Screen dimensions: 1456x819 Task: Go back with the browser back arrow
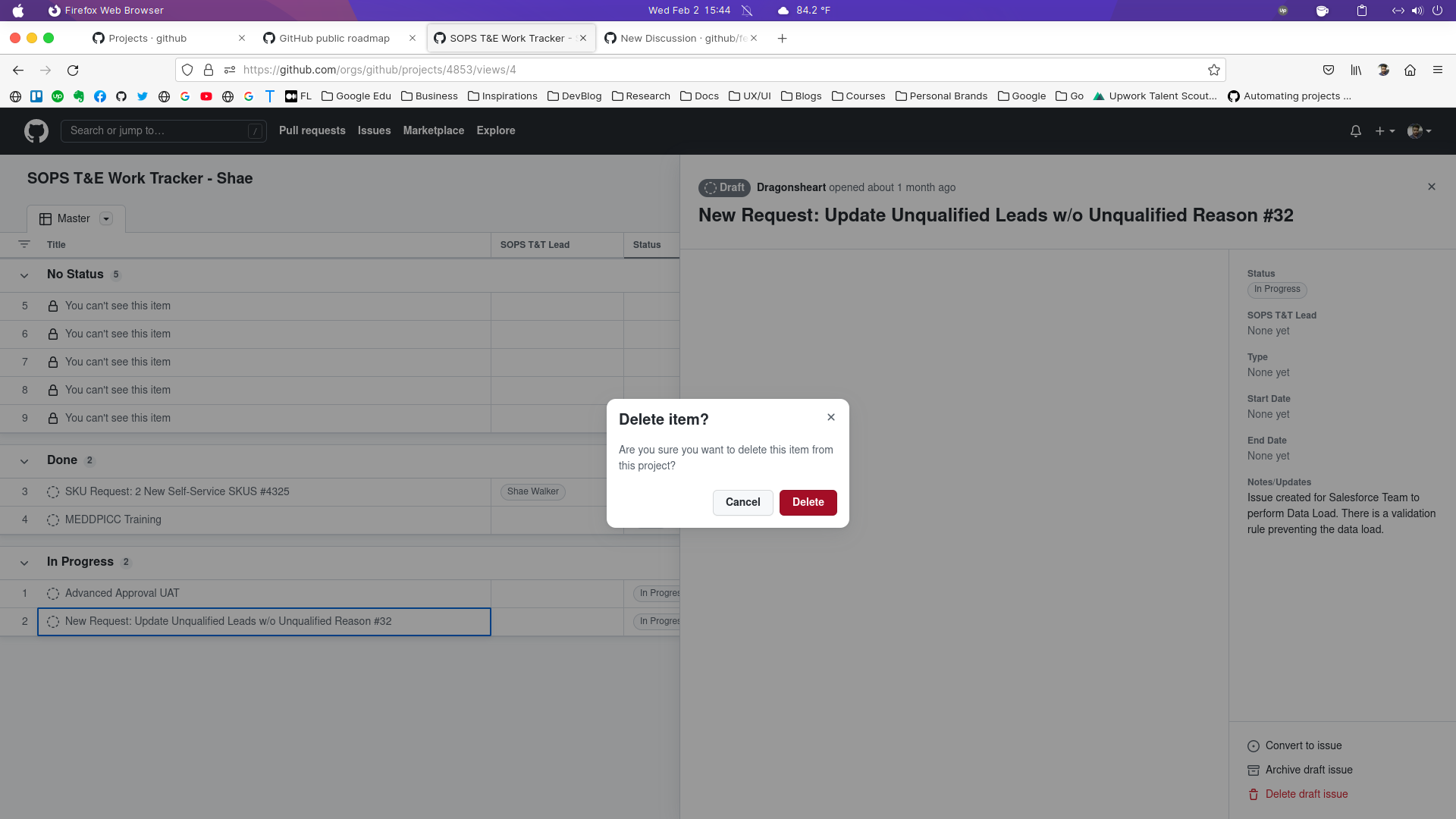point(18,71)
